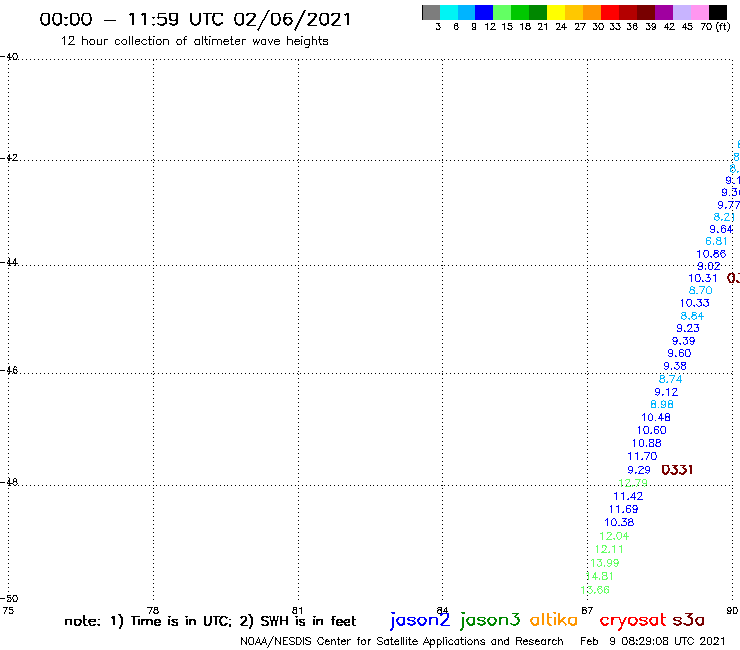Click the 8.70 wave height value
This screenshot has width=740, height=650.
pyautogui.click(x=700, y=290)
